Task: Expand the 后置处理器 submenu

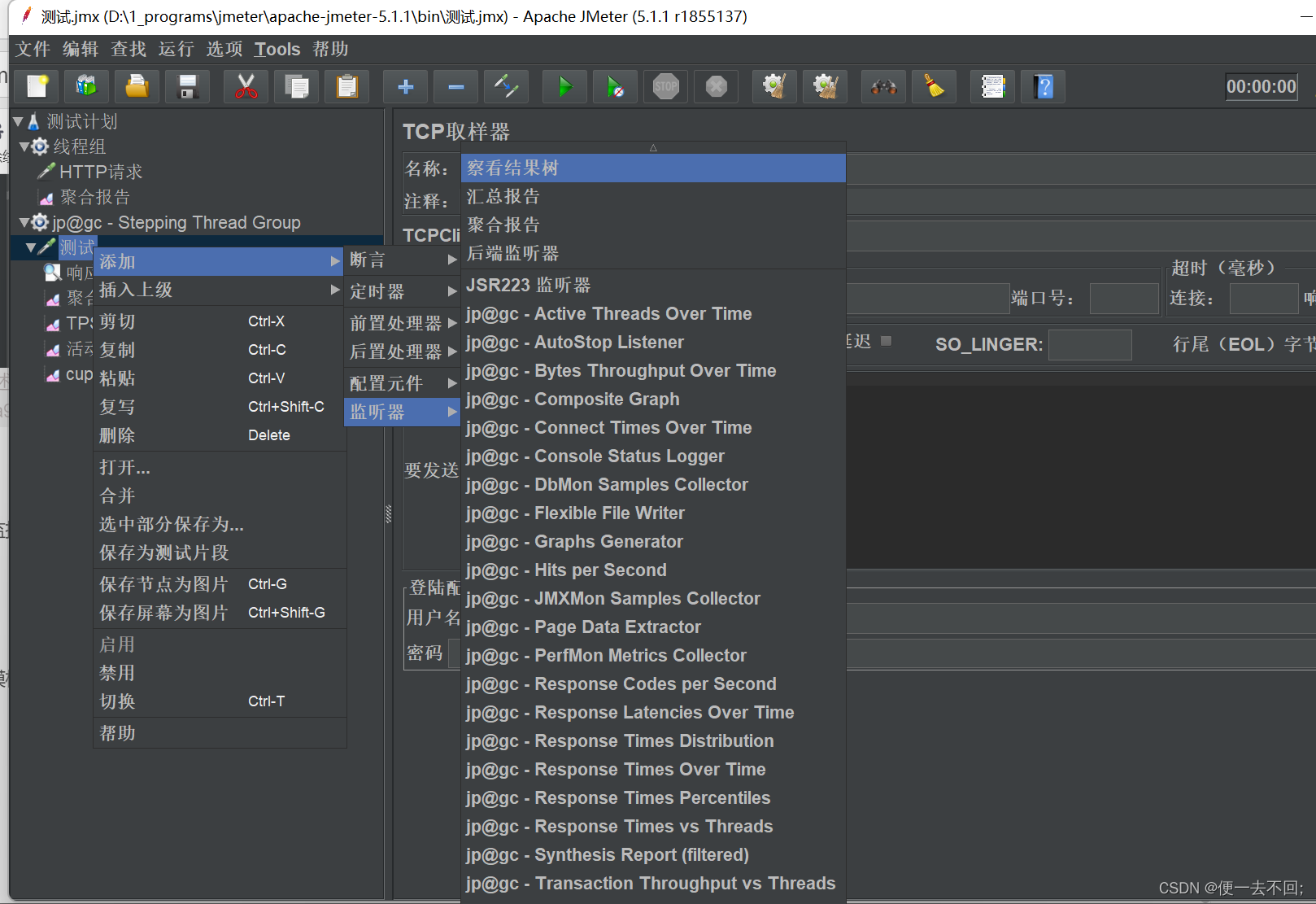Action: coord(402,352)
